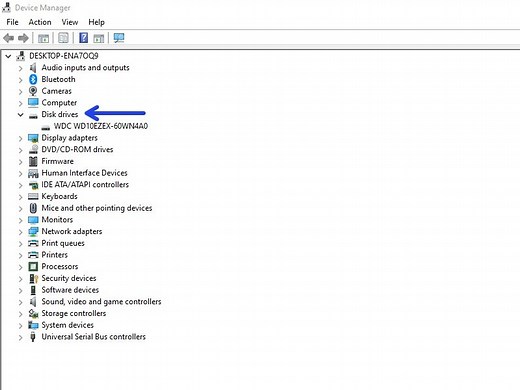
Task: Expand the Computer category chevron
Action: coord(20,103)
